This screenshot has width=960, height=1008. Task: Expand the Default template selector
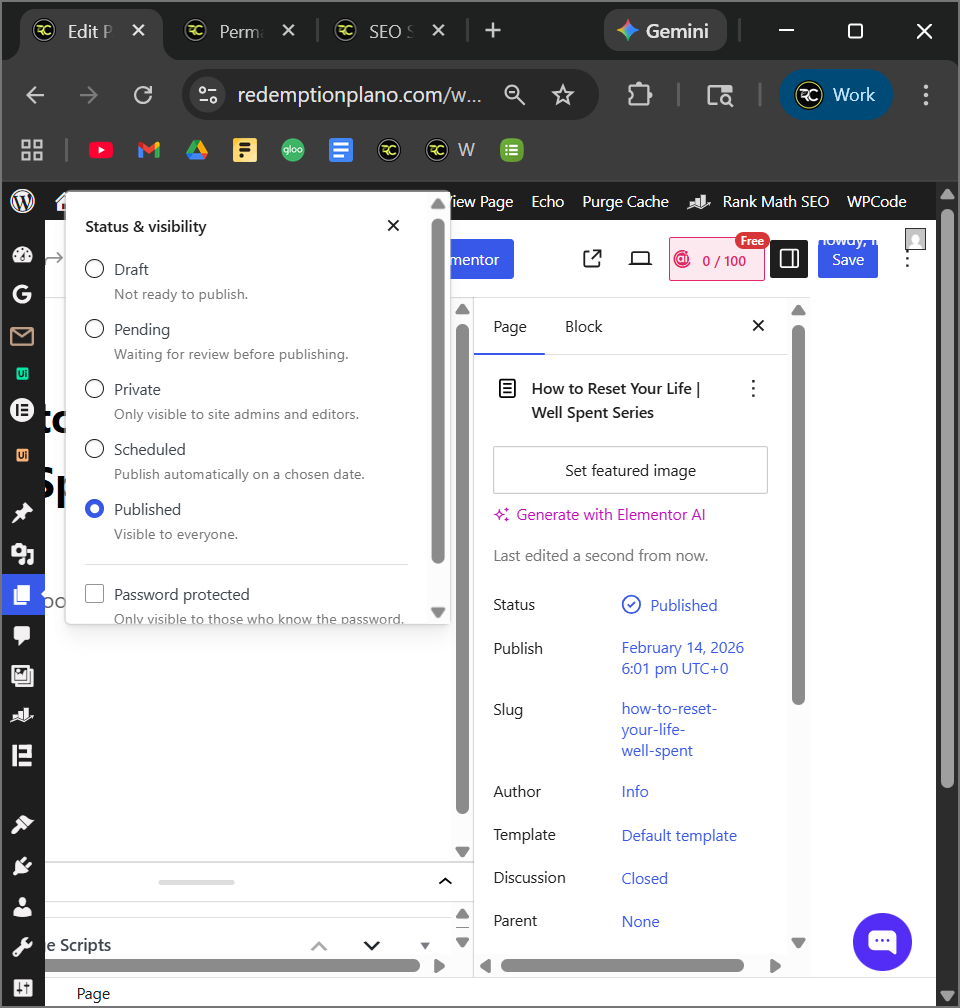pos(679,835)
